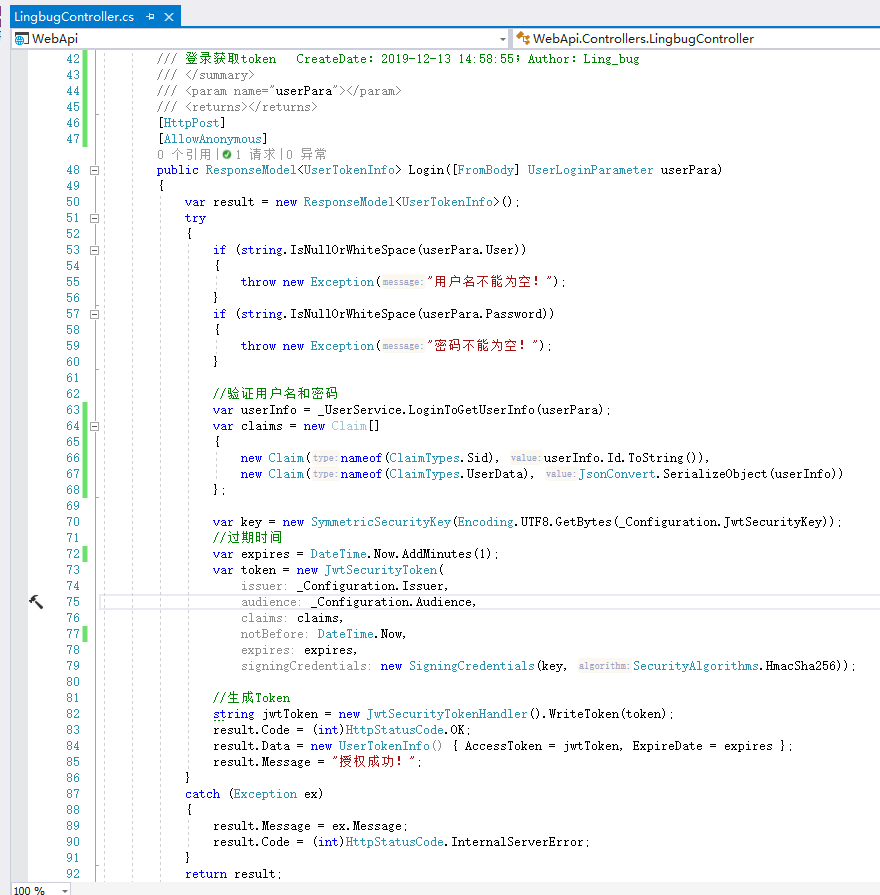
Task: Open the WebApi project dropdown
Action: (503, 39)
